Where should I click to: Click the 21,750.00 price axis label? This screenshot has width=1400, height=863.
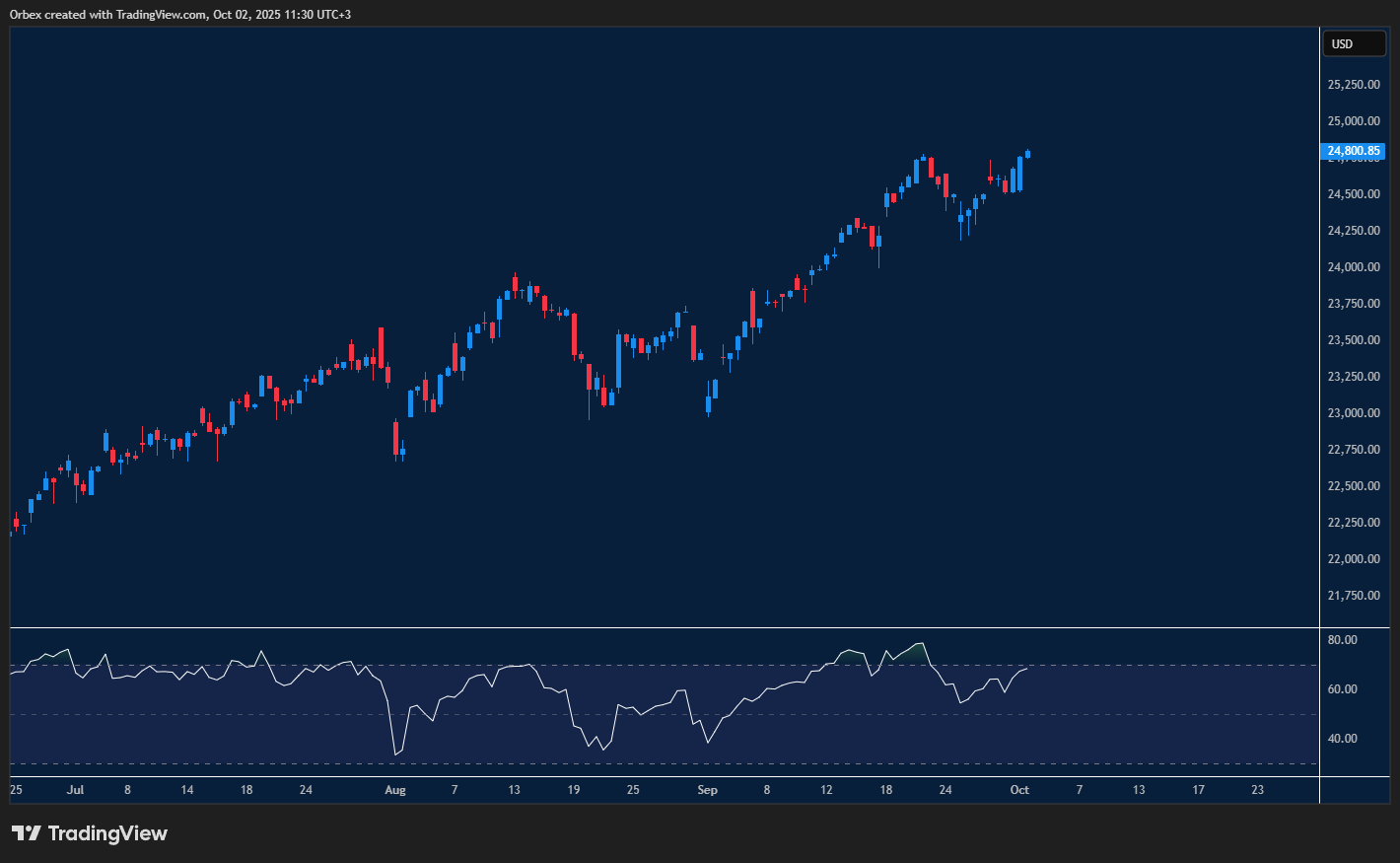tap(1354, 596)
